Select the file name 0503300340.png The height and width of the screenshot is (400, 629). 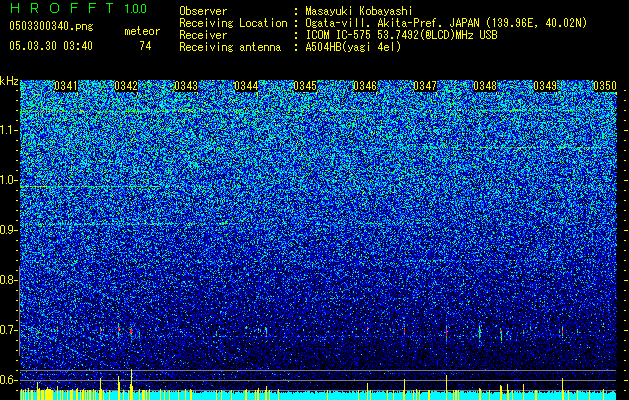pos(51,26)
